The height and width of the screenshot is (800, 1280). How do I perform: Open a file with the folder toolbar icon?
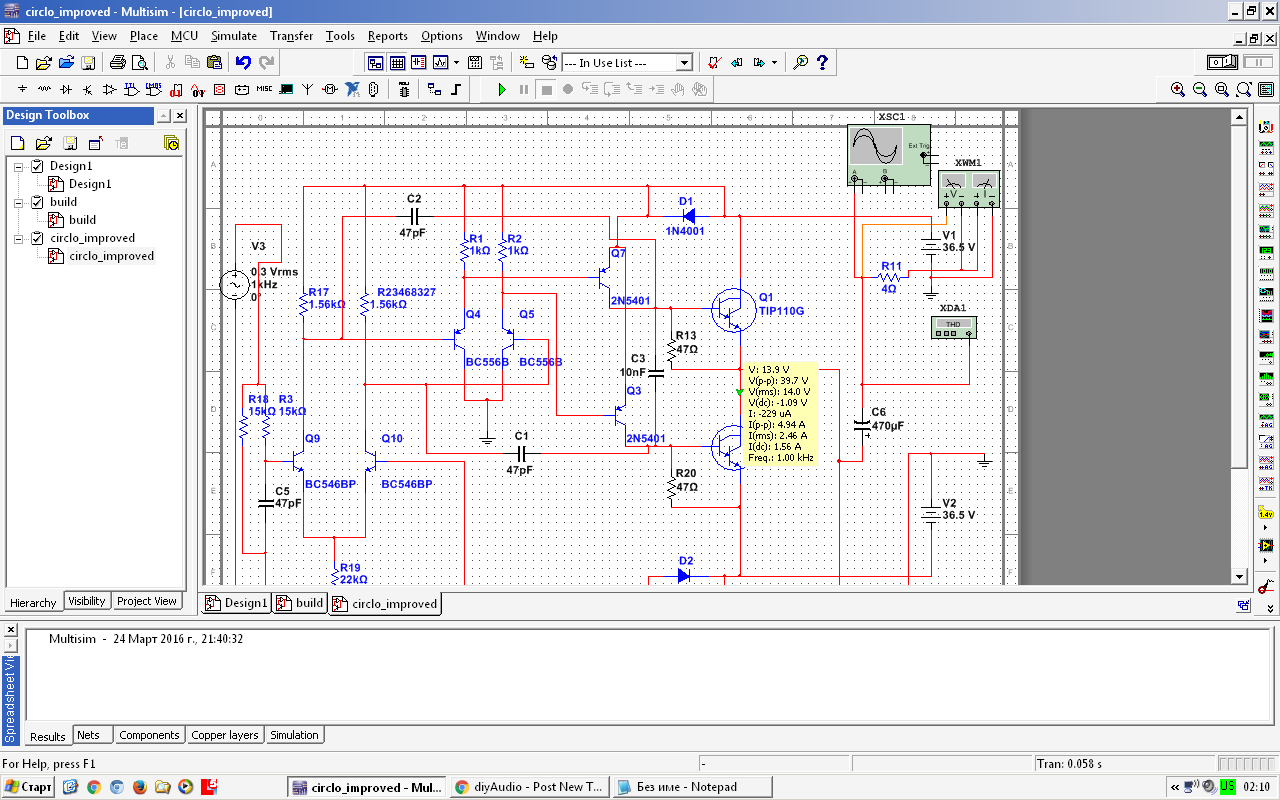[x=44, y=63]
